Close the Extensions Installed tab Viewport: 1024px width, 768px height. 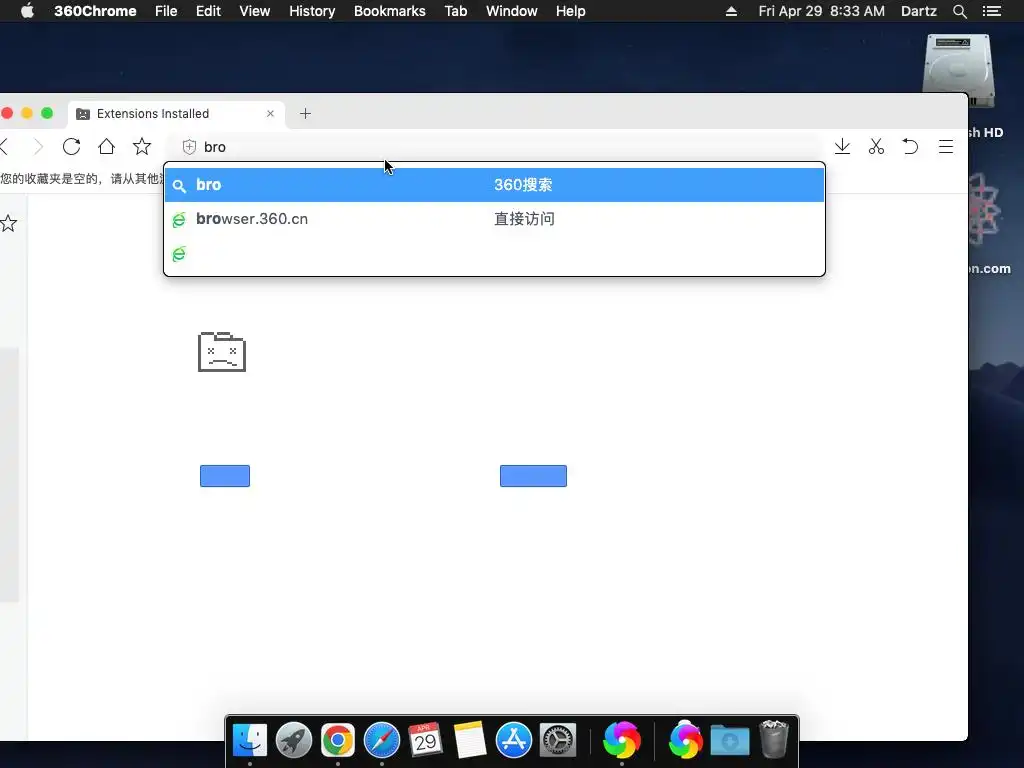pos(270,114)
